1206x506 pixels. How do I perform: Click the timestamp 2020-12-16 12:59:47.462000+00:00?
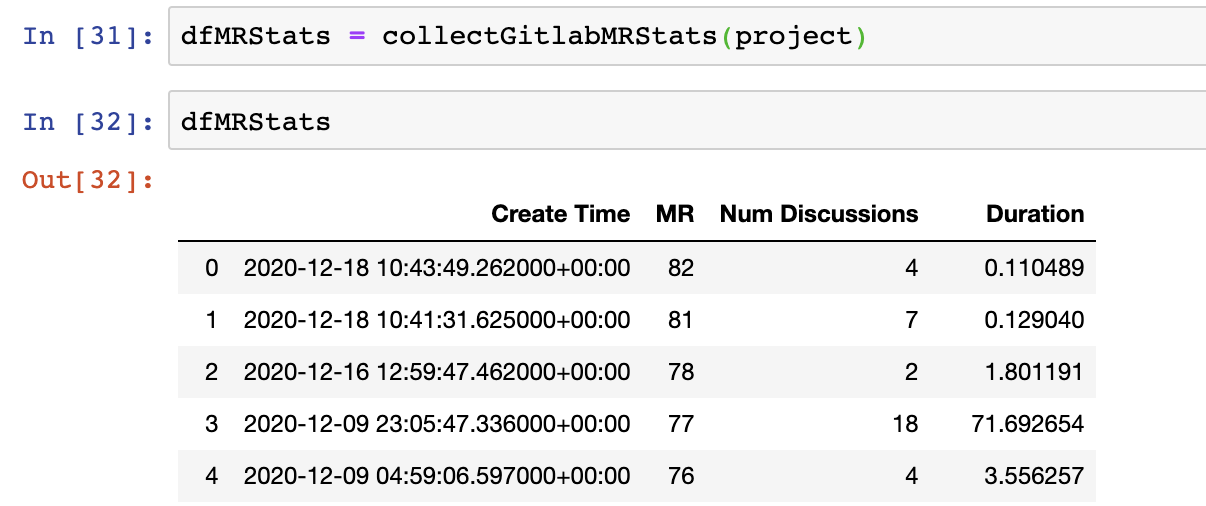(437, 372)
